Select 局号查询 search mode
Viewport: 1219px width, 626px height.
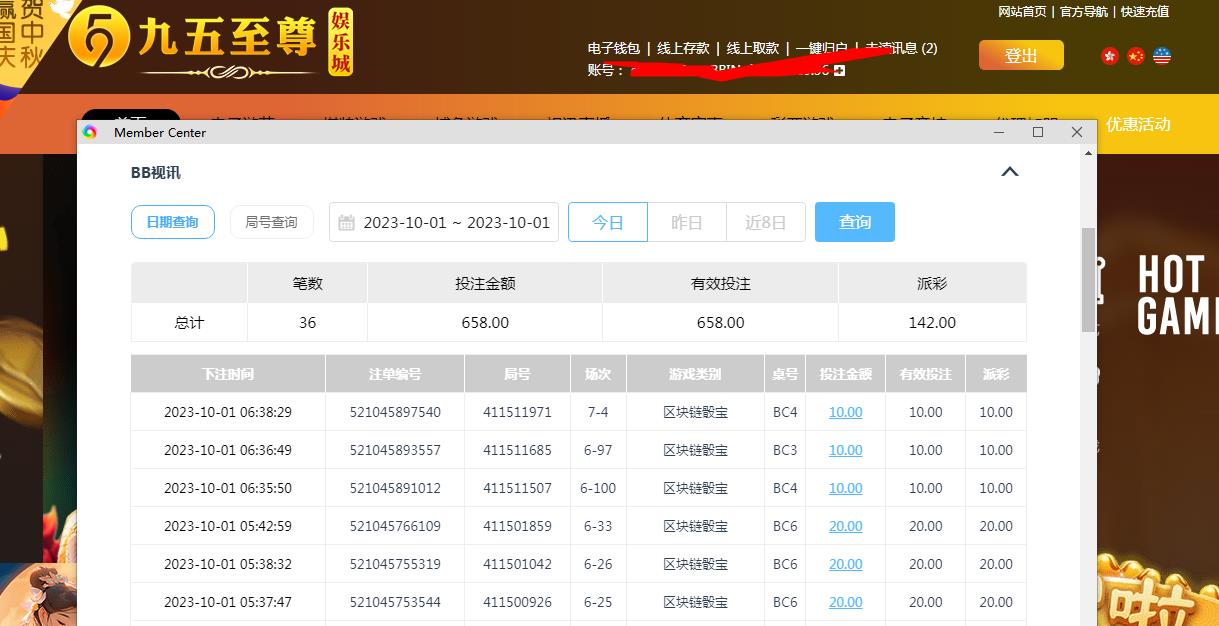(271, 222)
